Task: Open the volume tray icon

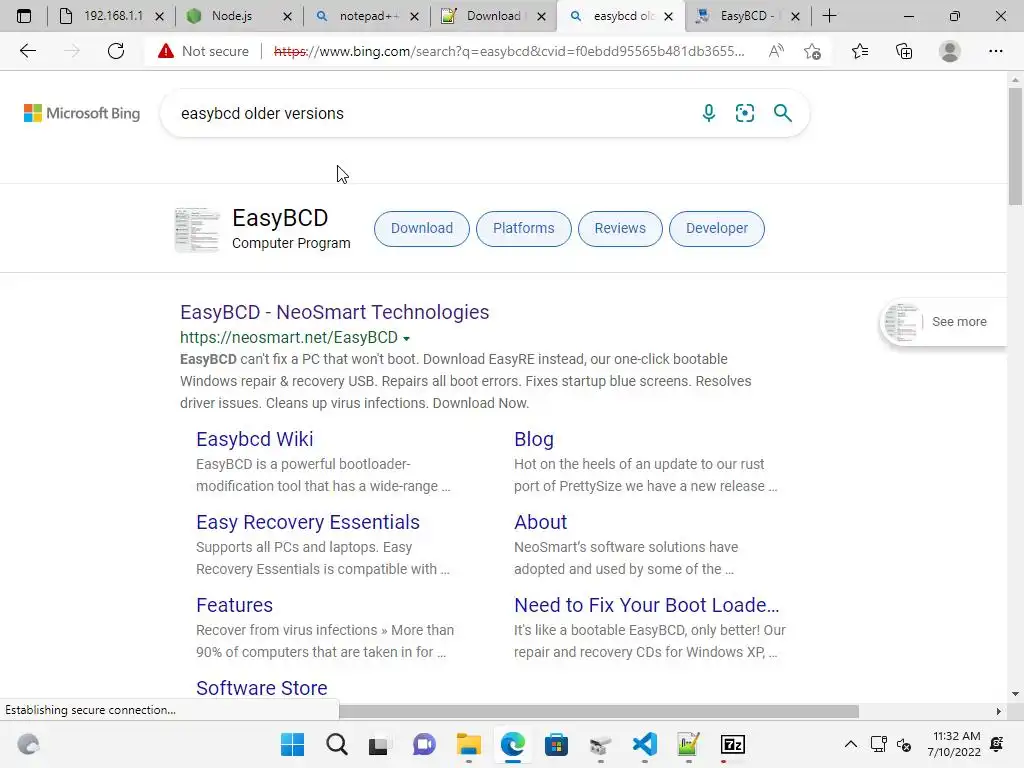Action: click(904, 744)
